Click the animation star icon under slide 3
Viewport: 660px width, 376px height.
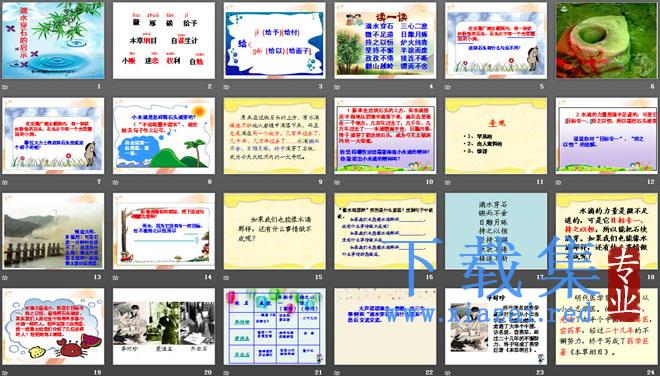(226, 87)
